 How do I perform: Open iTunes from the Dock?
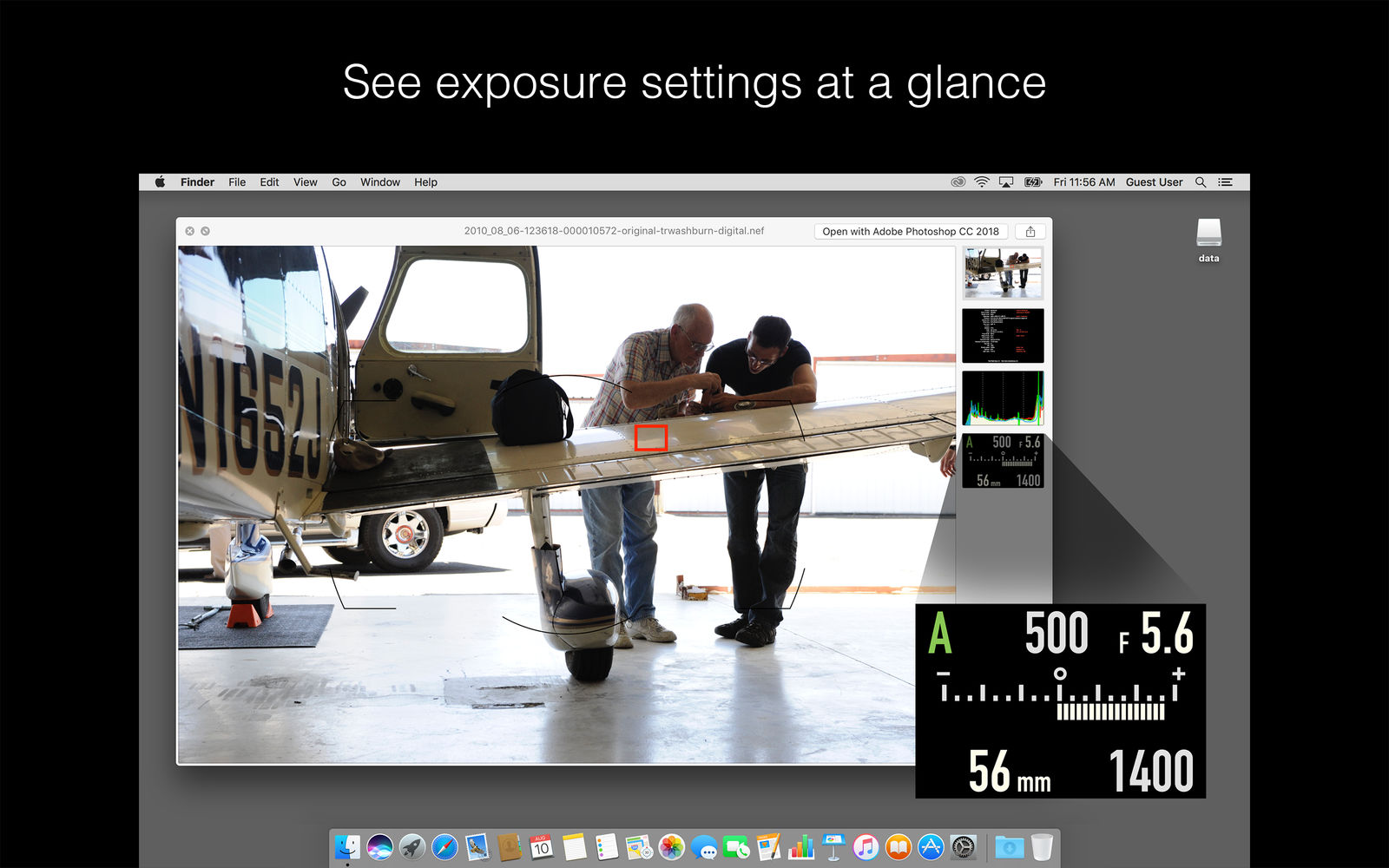tap(866, 846)
